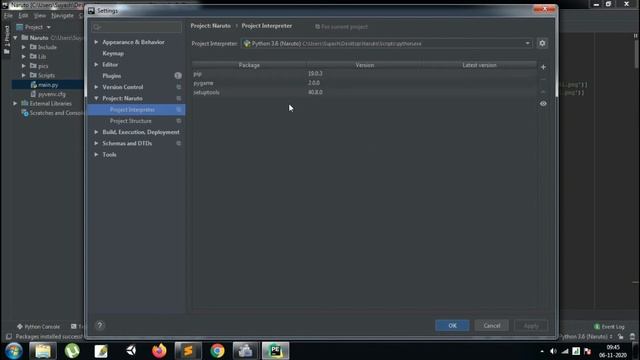Image resolution: width=640 pixels, height=360 pixels.
Task: Click volume speaker tray icon
Action: tap(553, 351)
